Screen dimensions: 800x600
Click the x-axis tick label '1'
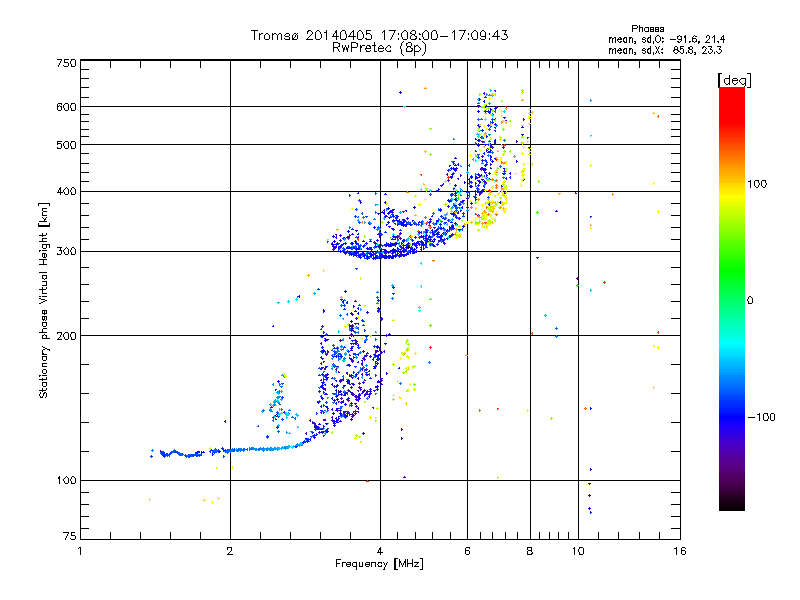80,551
